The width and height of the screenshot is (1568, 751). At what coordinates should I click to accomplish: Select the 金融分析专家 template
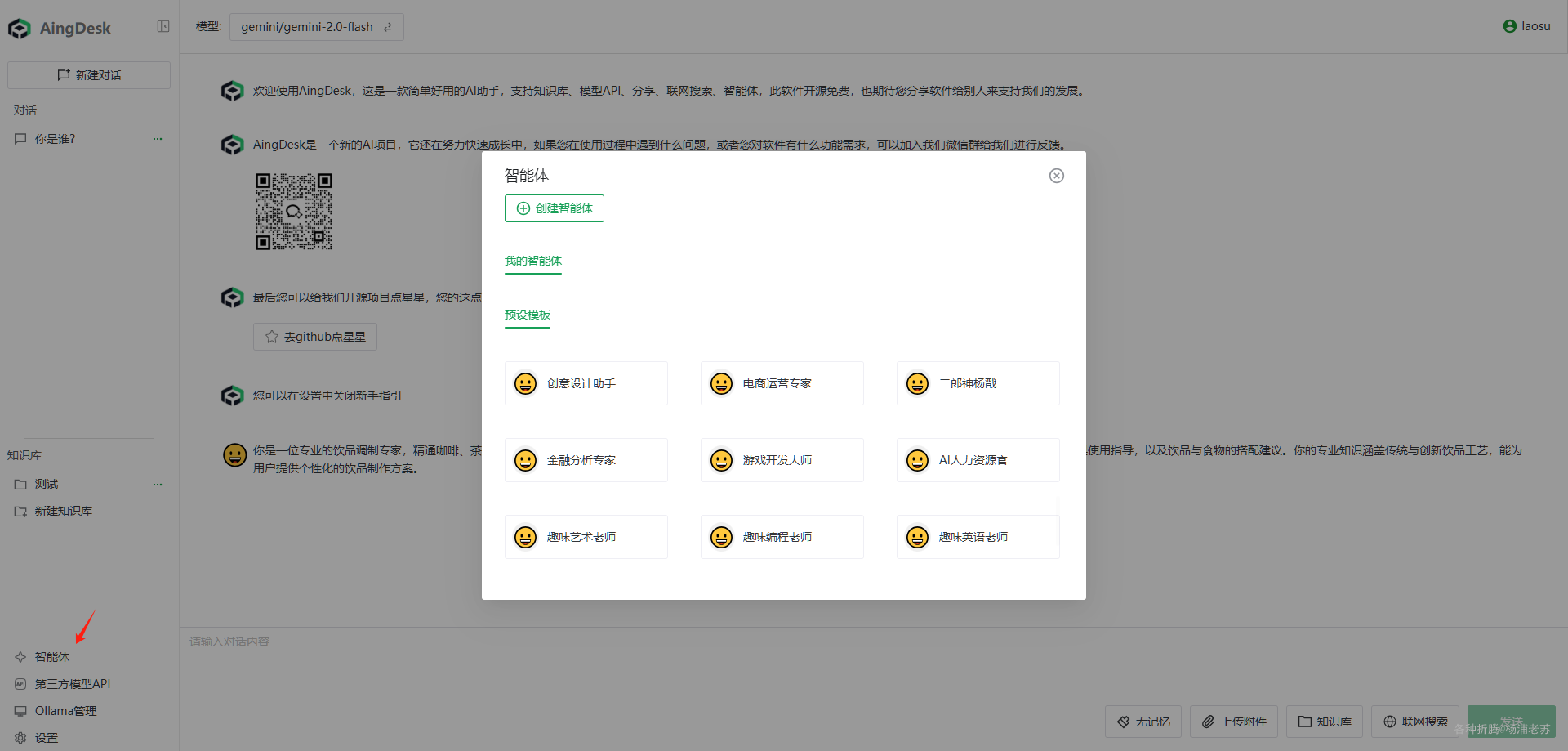pyautogui.click(x=586, y=460)
